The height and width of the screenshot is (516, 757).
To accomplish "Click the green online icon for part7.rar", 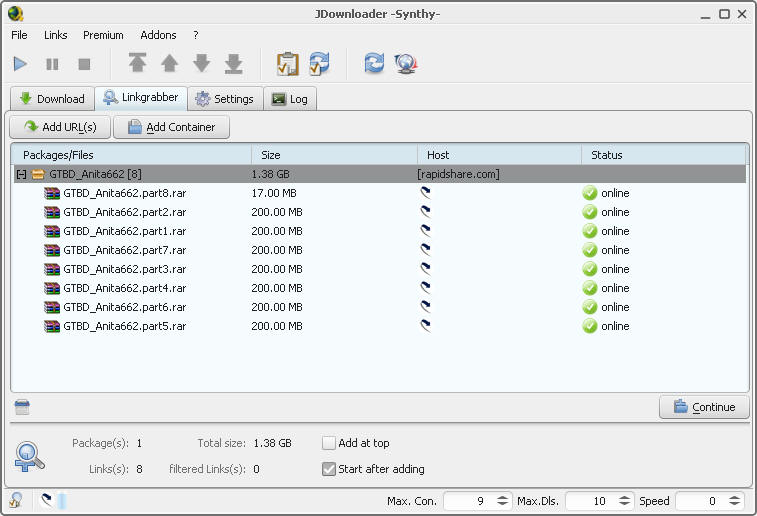I will (589, 250).
